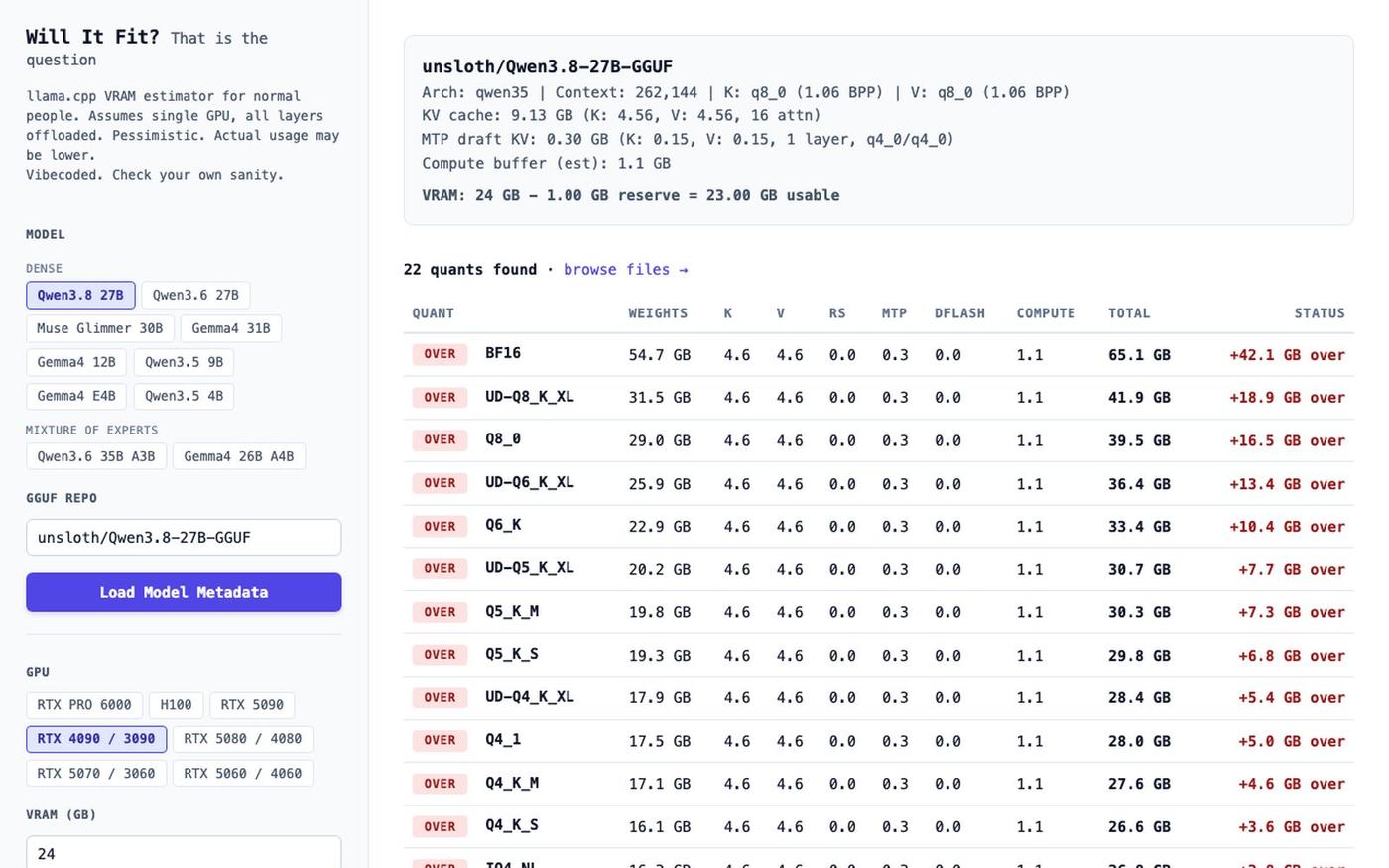Screen dimensions: 1389x868
Task: Click the COMPUTE column header
Action: tap(1046, 313)
